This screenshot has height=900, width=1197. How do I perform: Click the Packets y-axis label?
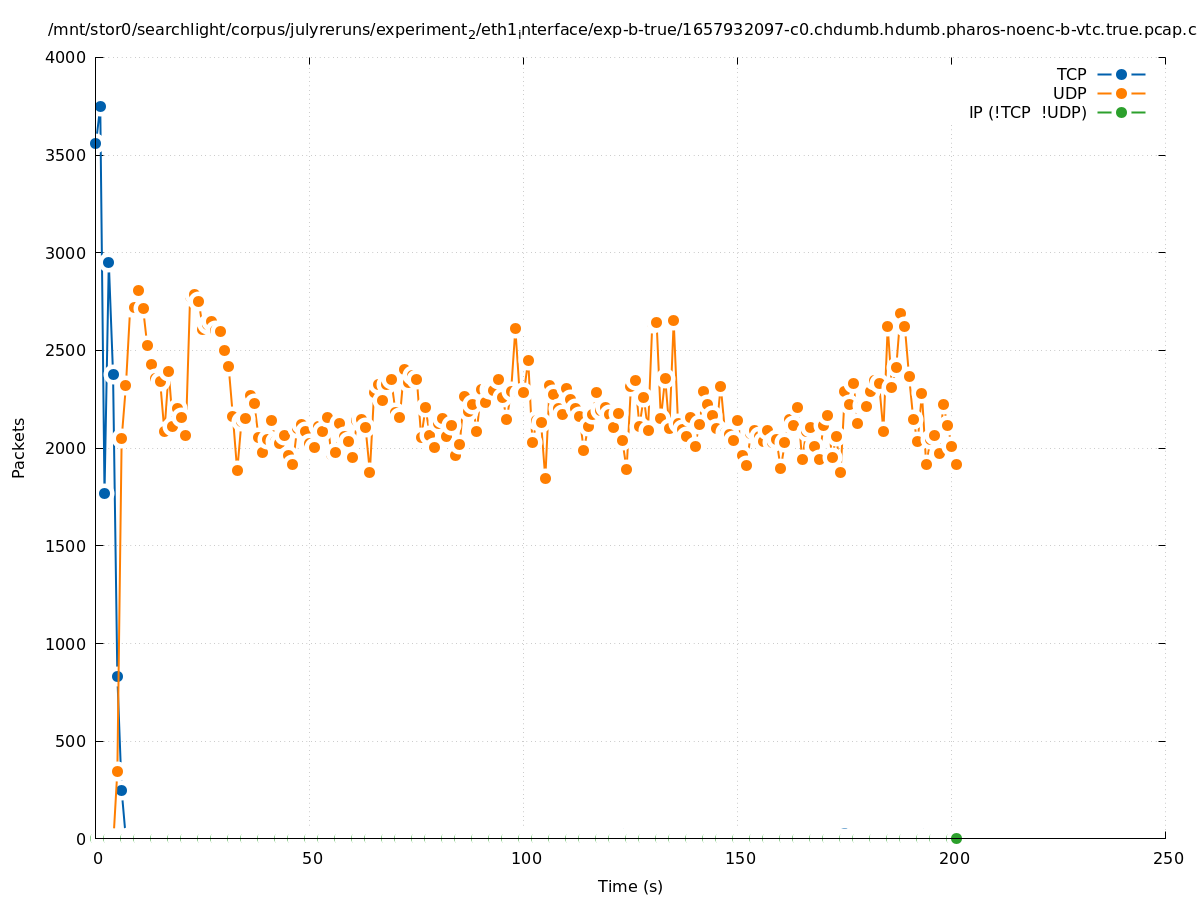coord(19,447)
